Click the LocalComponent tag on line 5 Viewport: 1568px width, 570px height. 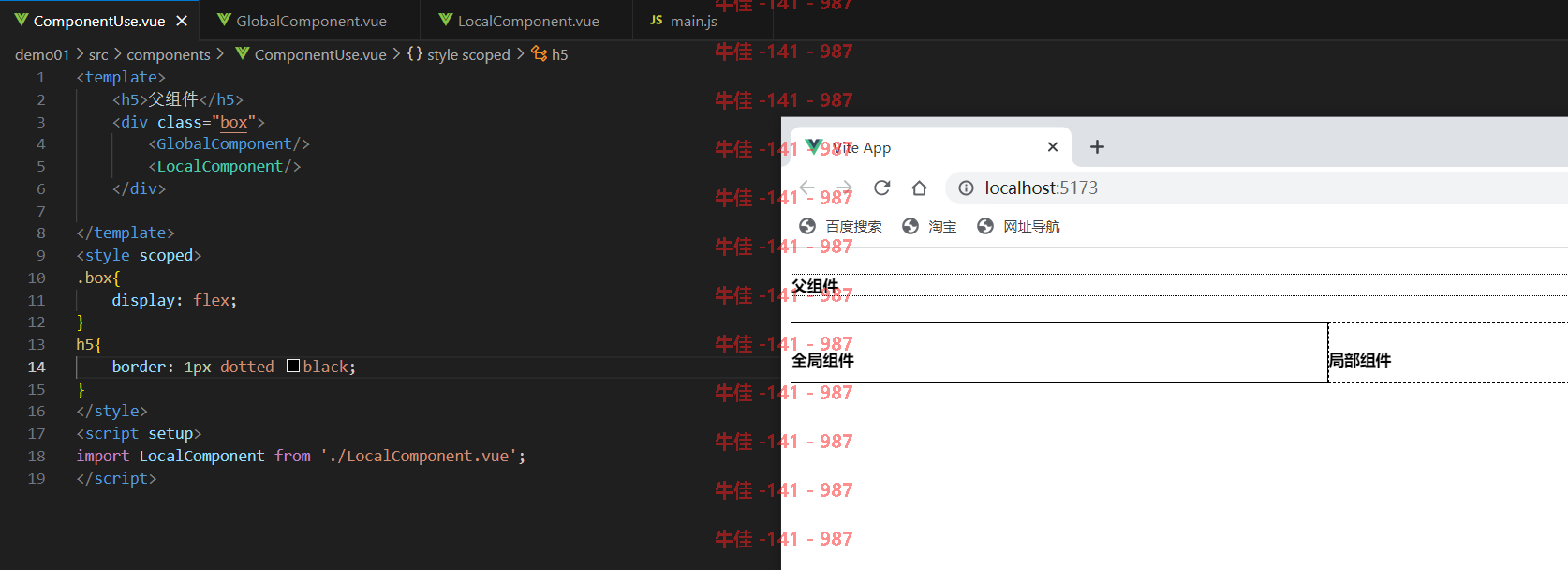pyautogui.click(x=220, y=166)
